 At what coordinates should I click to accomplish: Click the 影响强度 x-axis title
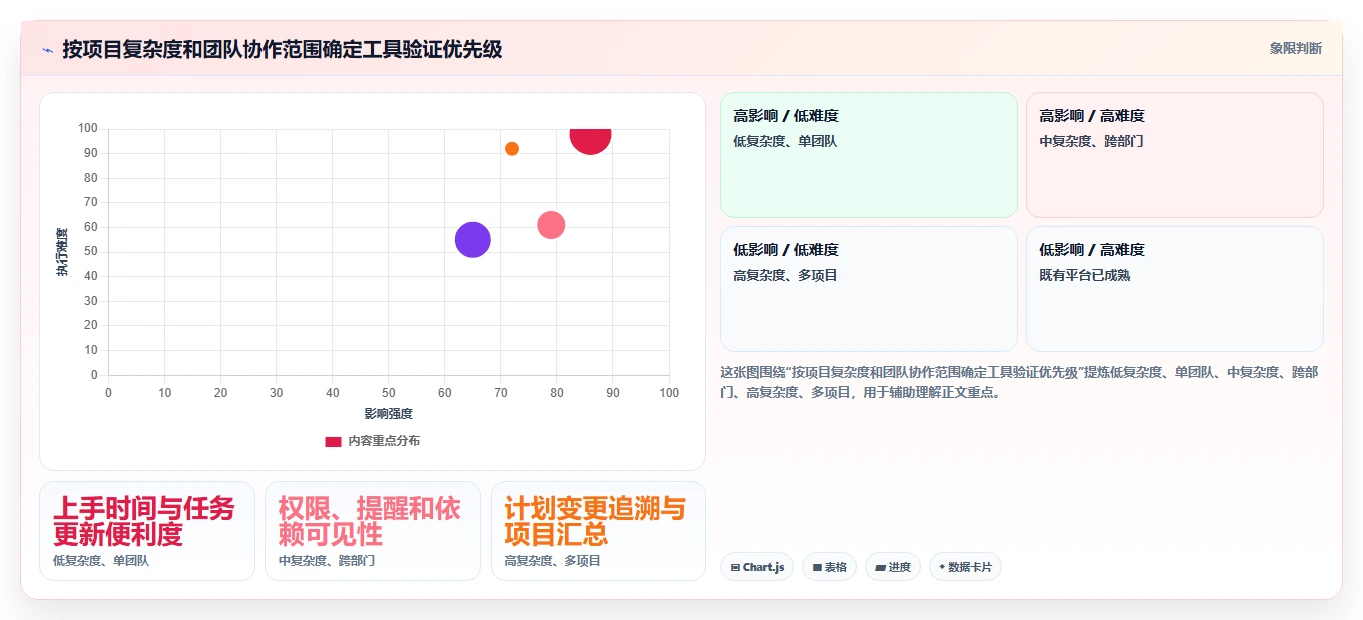coord(388,413)
